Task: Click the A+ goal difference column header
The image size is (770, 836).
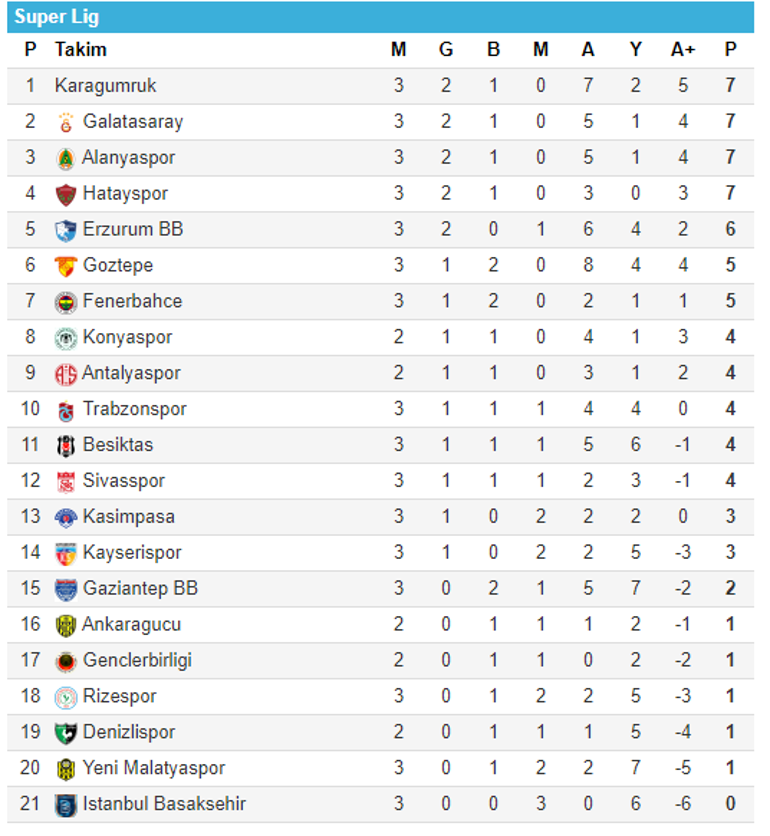Action: coord(683,49)
